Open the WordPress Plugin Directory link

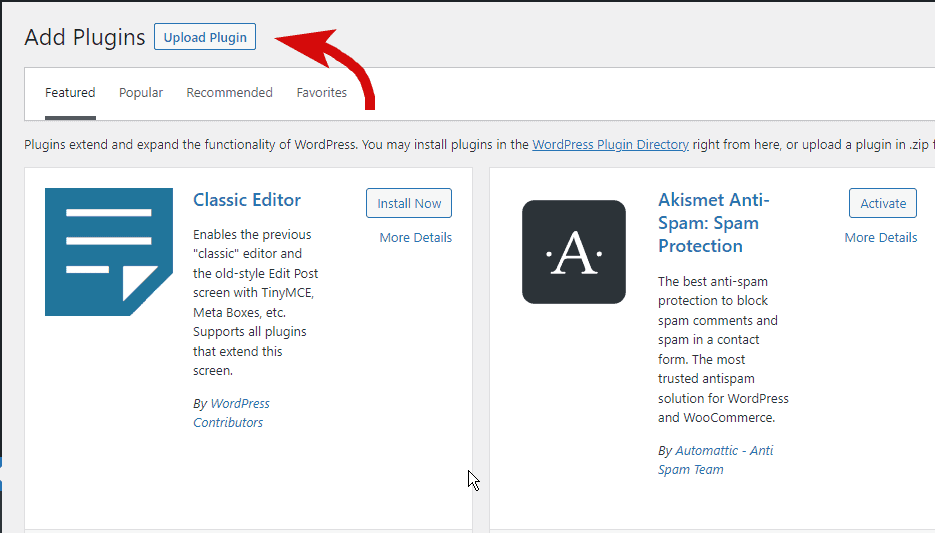click(x=610, y=145)
